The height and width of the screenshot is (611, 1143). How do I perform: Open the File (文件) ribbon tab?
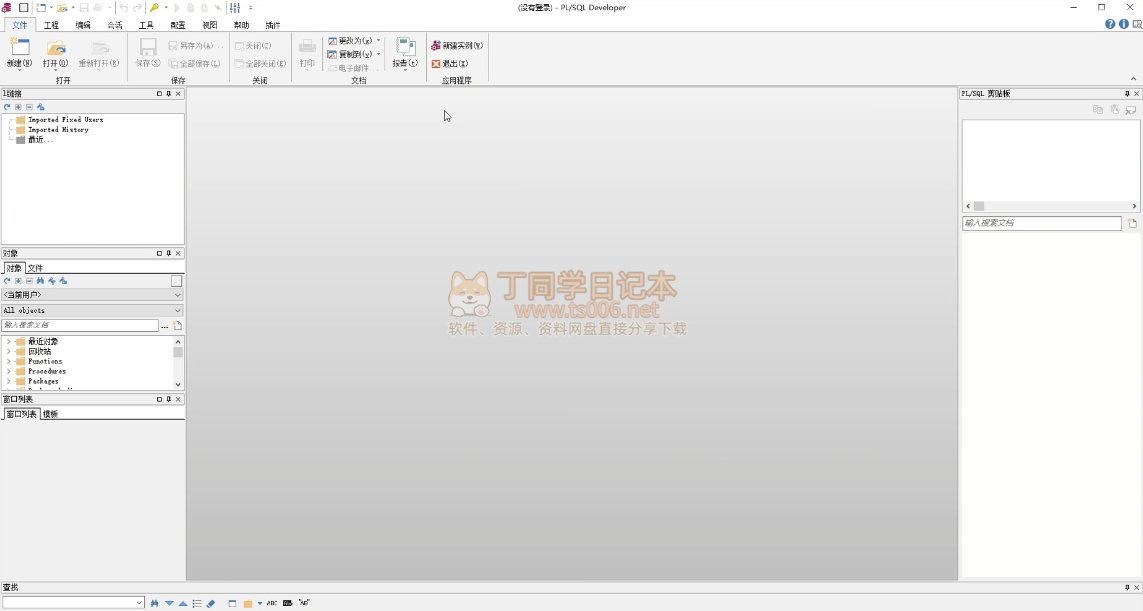click(x=20, y=25)
